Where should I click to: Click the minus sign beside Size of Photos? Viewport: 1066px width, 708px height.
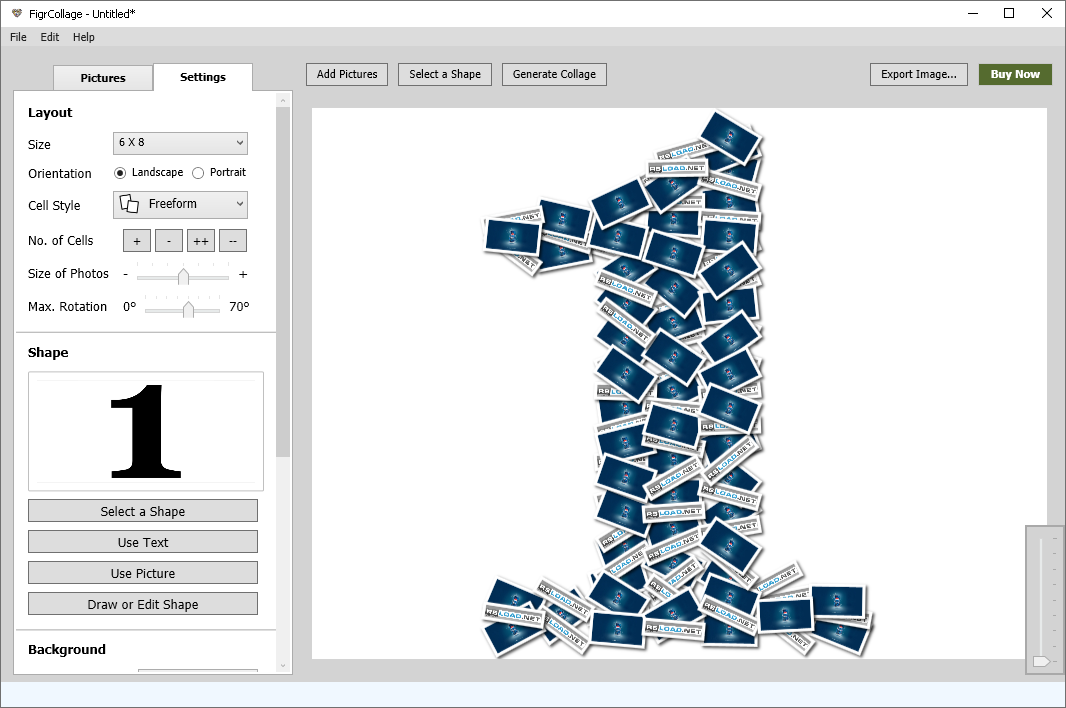click(x=125, y=274)
